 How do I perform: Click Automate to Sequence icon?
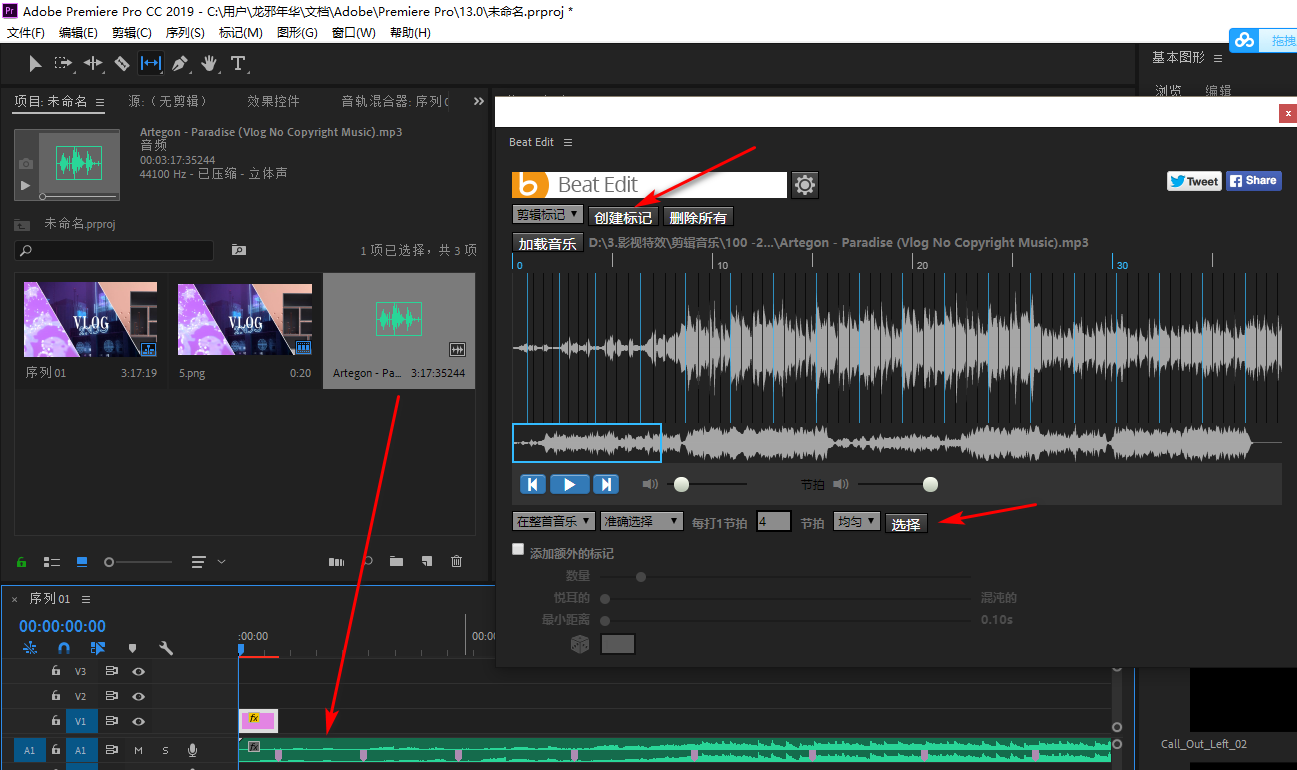336,562
